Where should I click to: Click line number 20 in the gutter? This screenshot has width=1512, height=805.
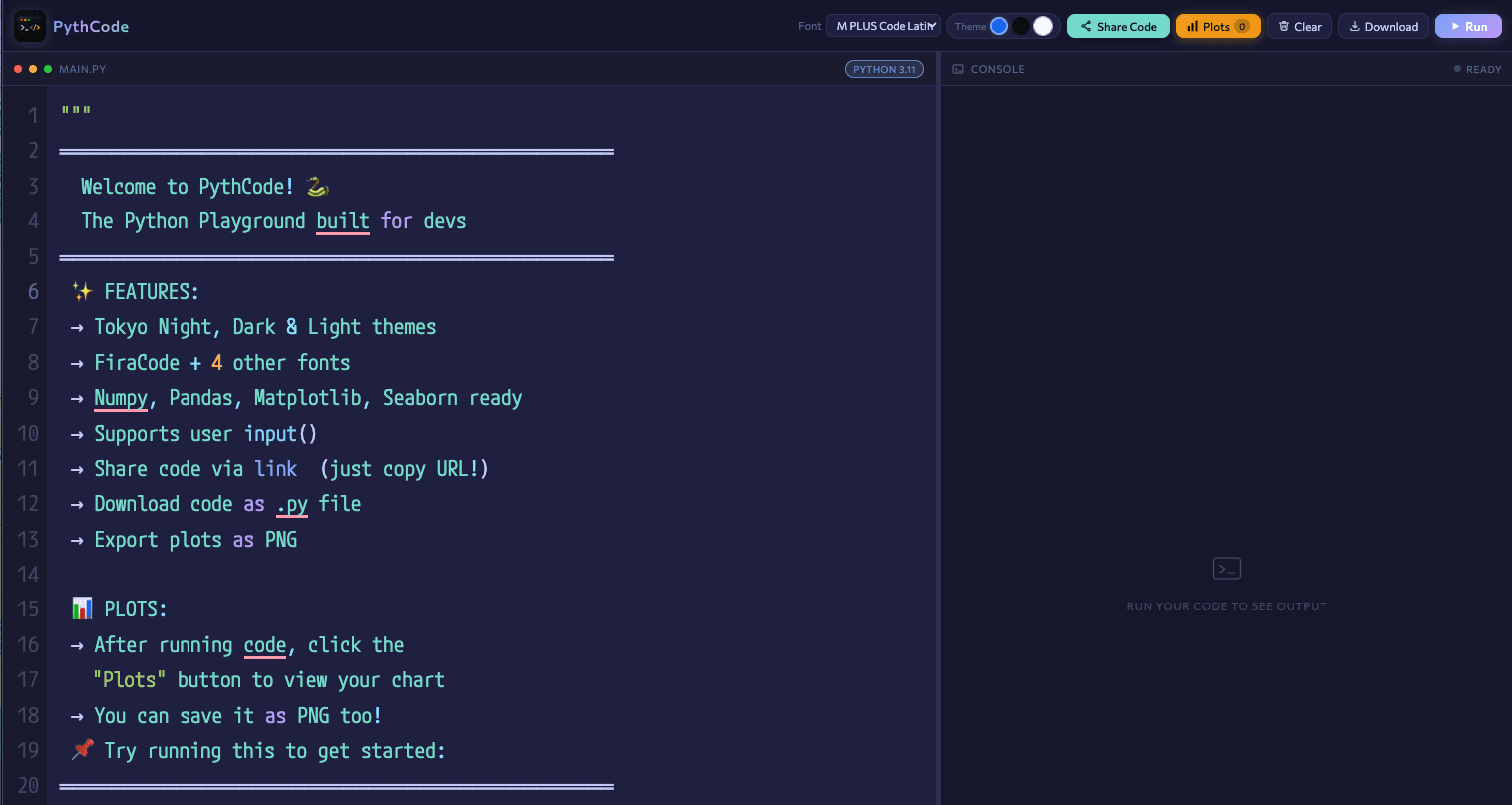point(28,786)
